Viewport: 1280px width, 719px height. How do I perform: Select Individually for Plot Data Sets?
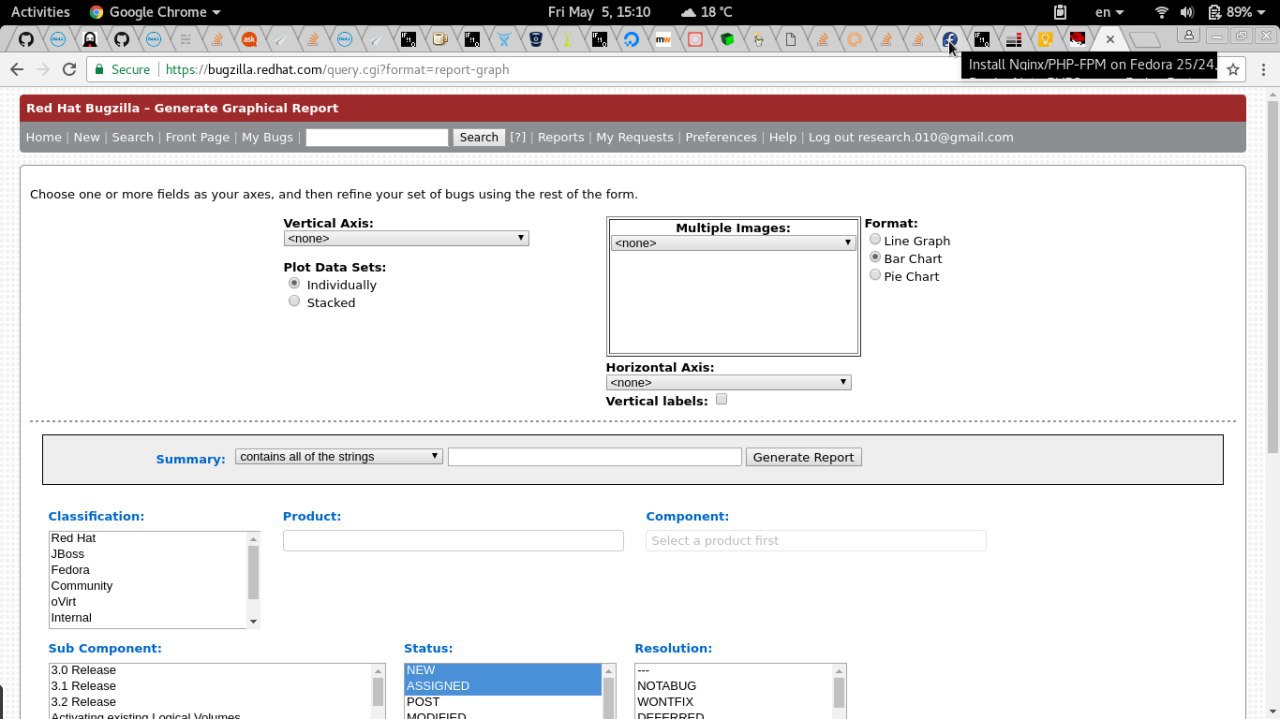click(294, 283)
